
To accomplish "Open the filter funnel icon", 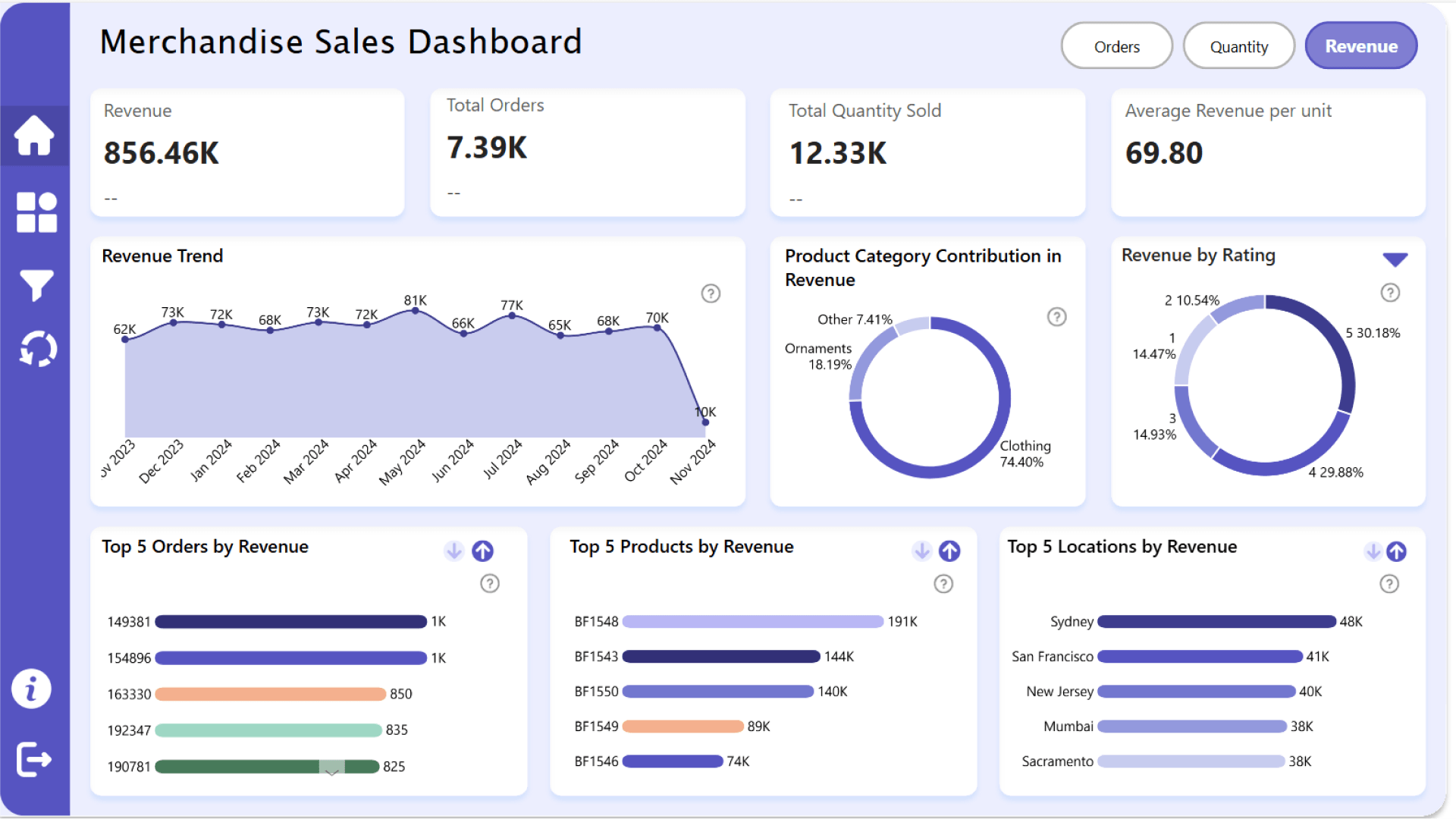I will tap(36, 285).
